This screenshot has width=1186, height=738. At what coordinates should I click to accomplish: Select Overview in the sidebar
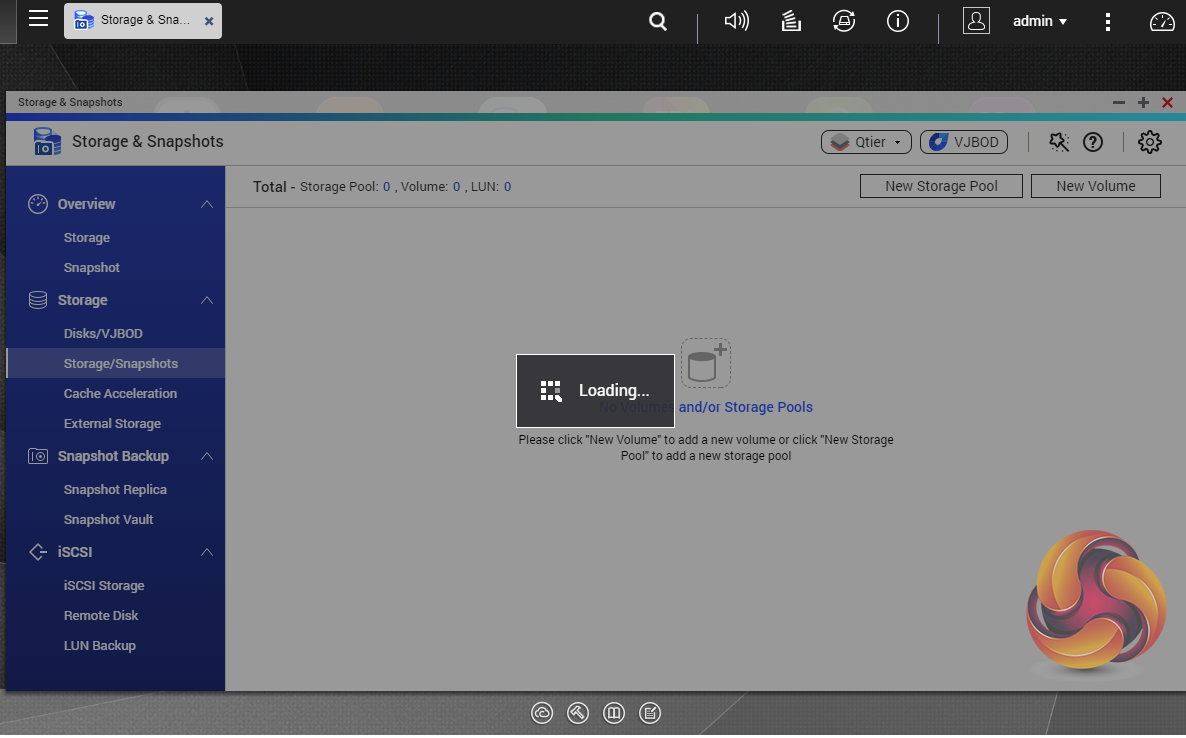[x=86, y=204]
